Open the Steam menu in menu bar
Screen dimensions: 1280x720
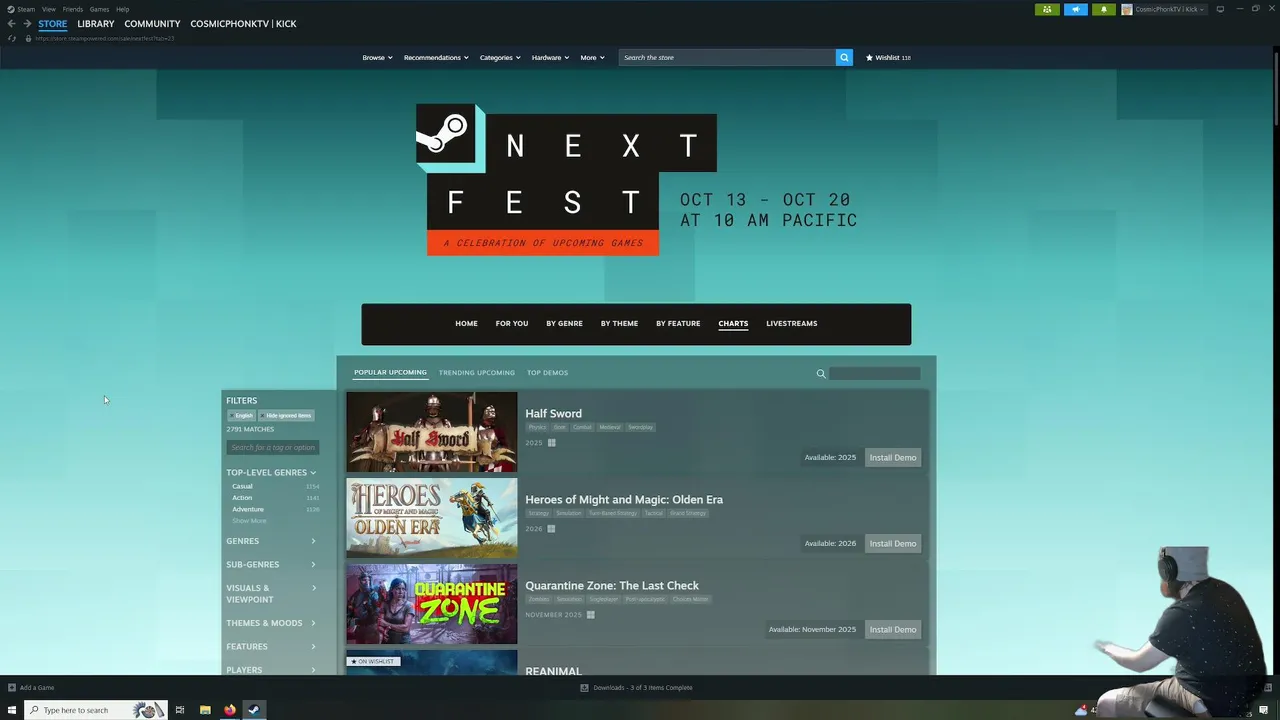26,9
